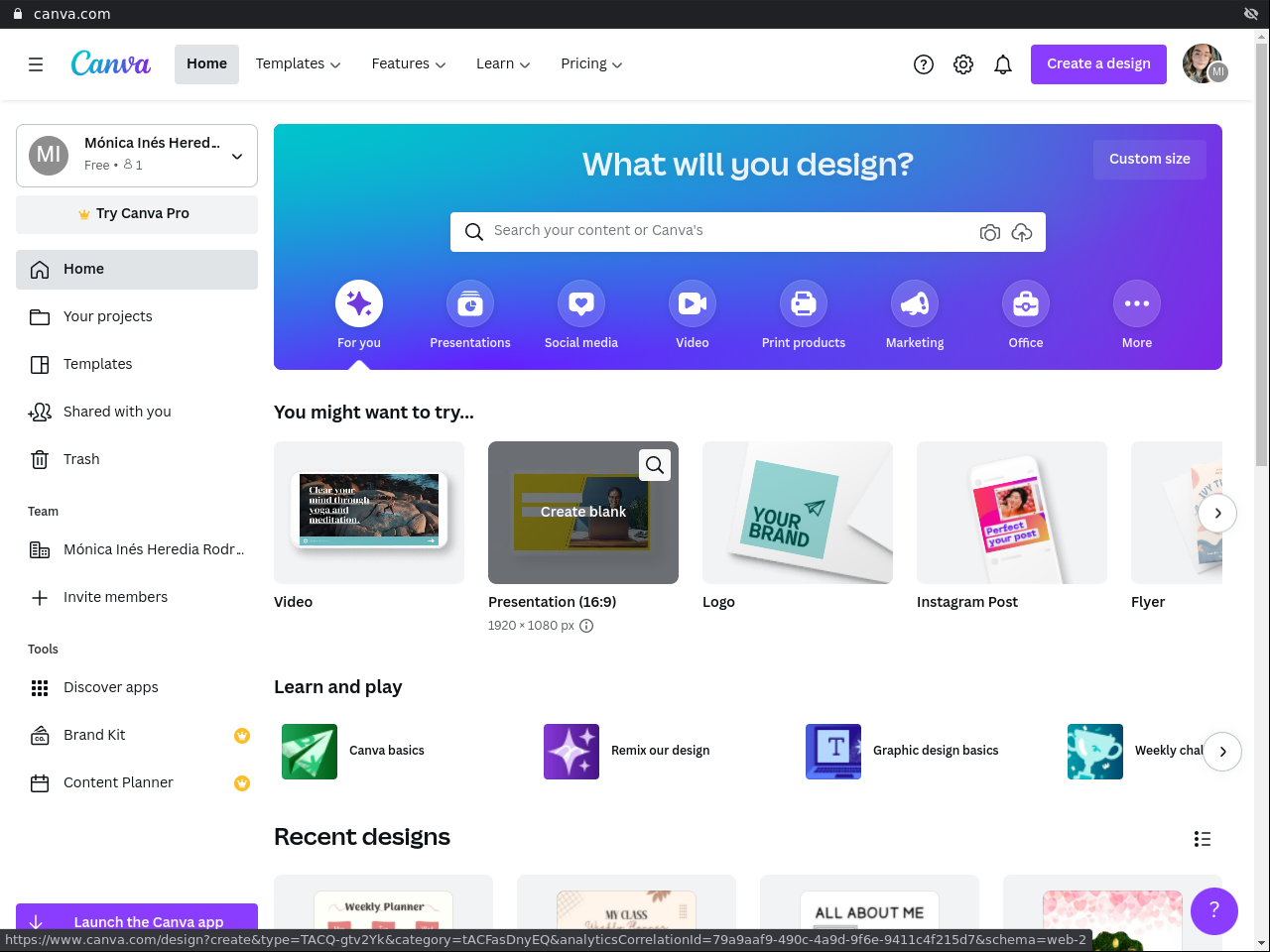Select the Social media category icon
The image size is (1270, 952).
pyautogui.click(x=581, y=303)
